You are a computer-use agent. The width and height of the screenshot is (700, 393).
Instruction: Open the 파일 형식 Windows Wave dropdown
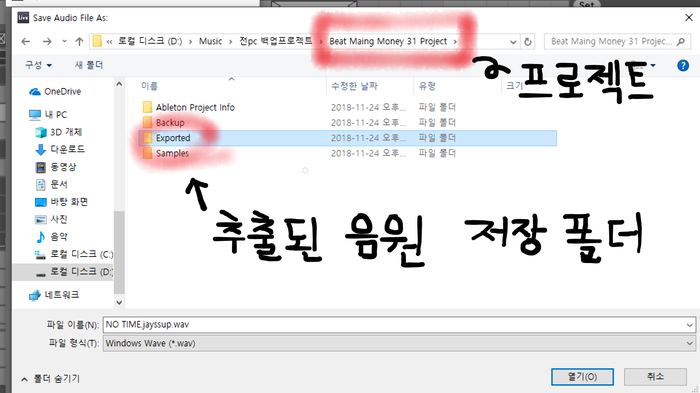399,343
